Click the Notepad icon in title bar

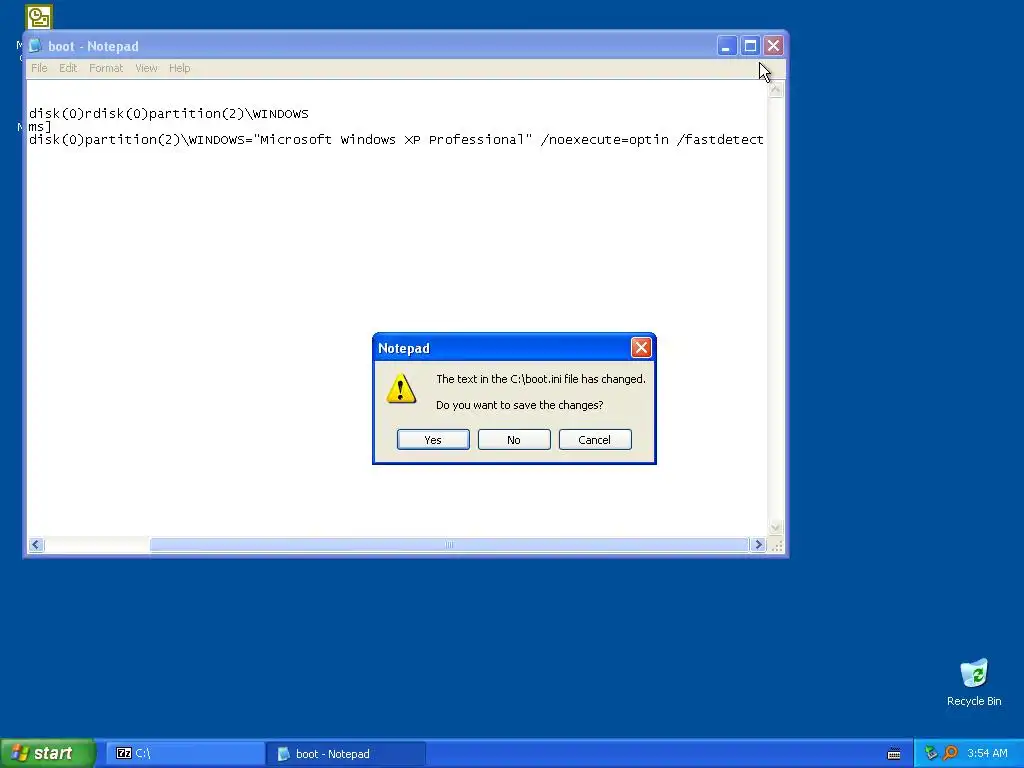tap(35, 46)
